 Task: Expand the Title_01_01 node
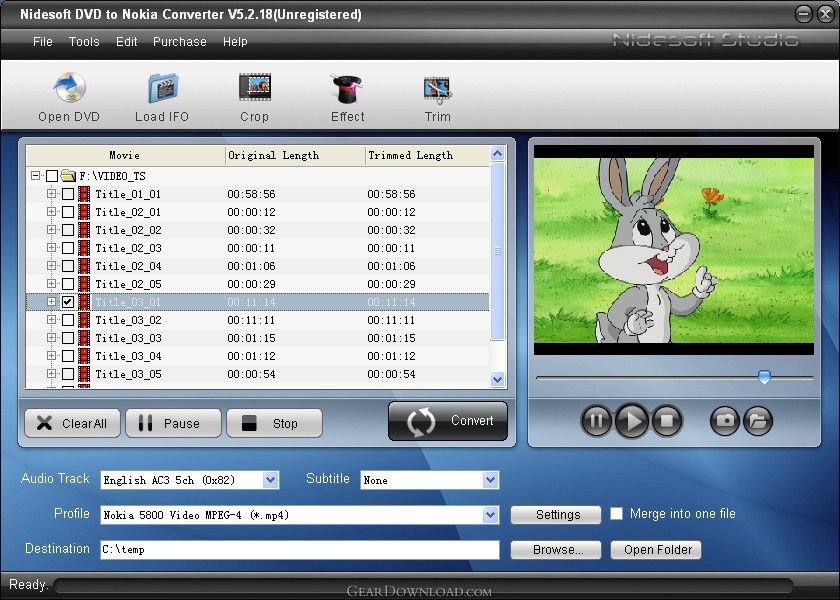(x=51, y=193)
